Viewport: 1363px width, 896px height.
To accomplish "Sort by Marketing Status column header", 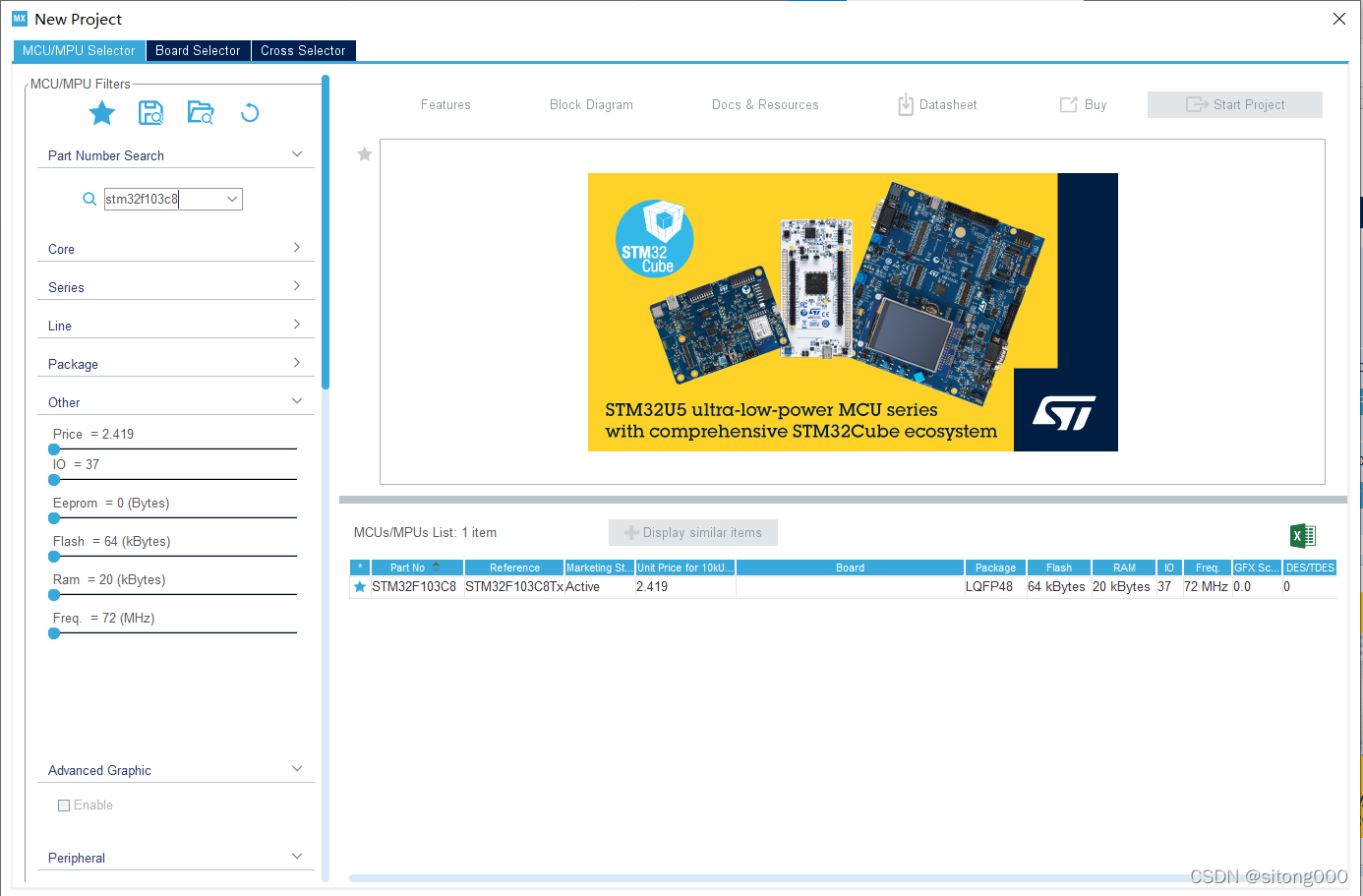I will point(599,567).
